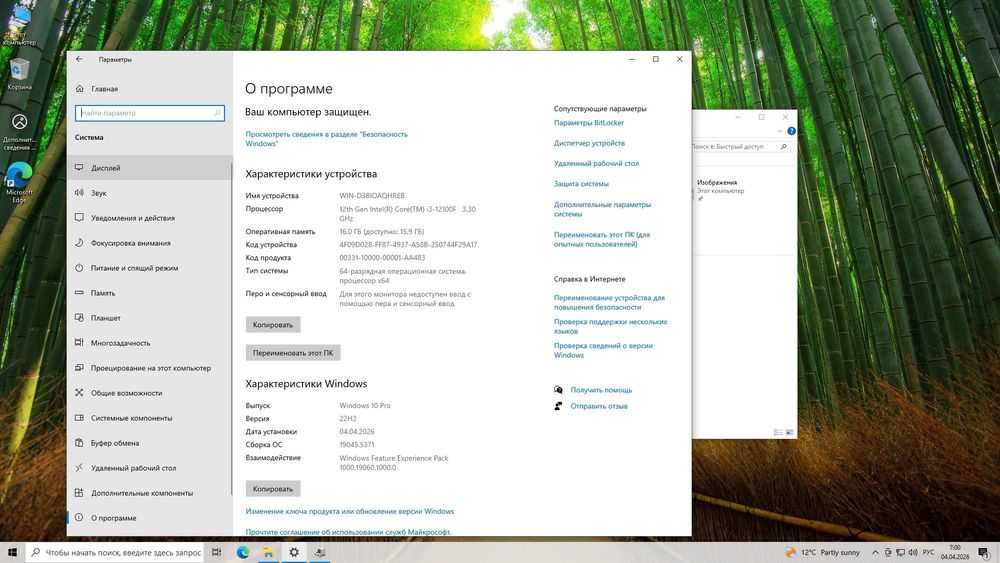Click device name WIN-D3BIOAQHREB
The height and width of the screenshot is (563, 1000).
click(x=372, y=196)
